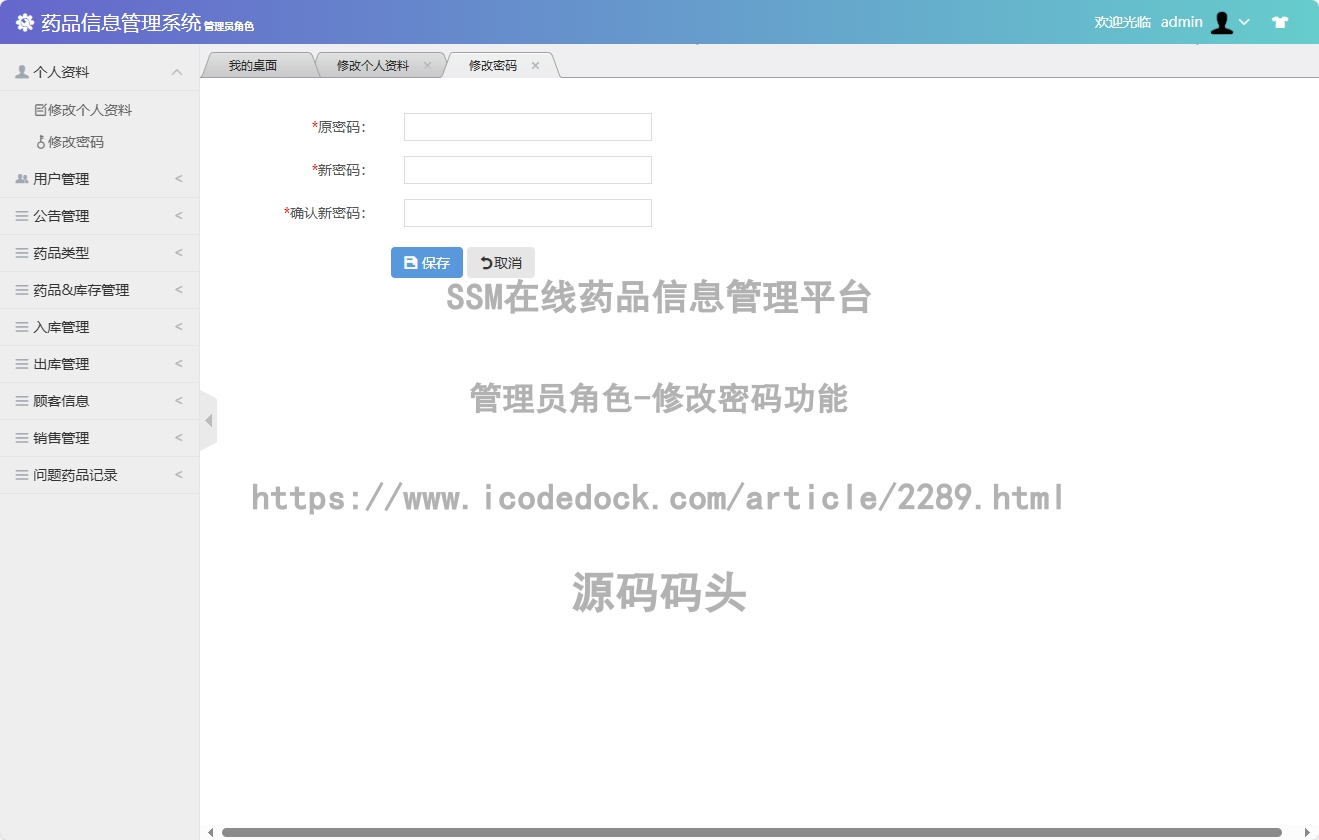This screenshot has height=840, width=1319.
Task: Expand the 药品类型 menu arrow
Action: tap(178, 253)
